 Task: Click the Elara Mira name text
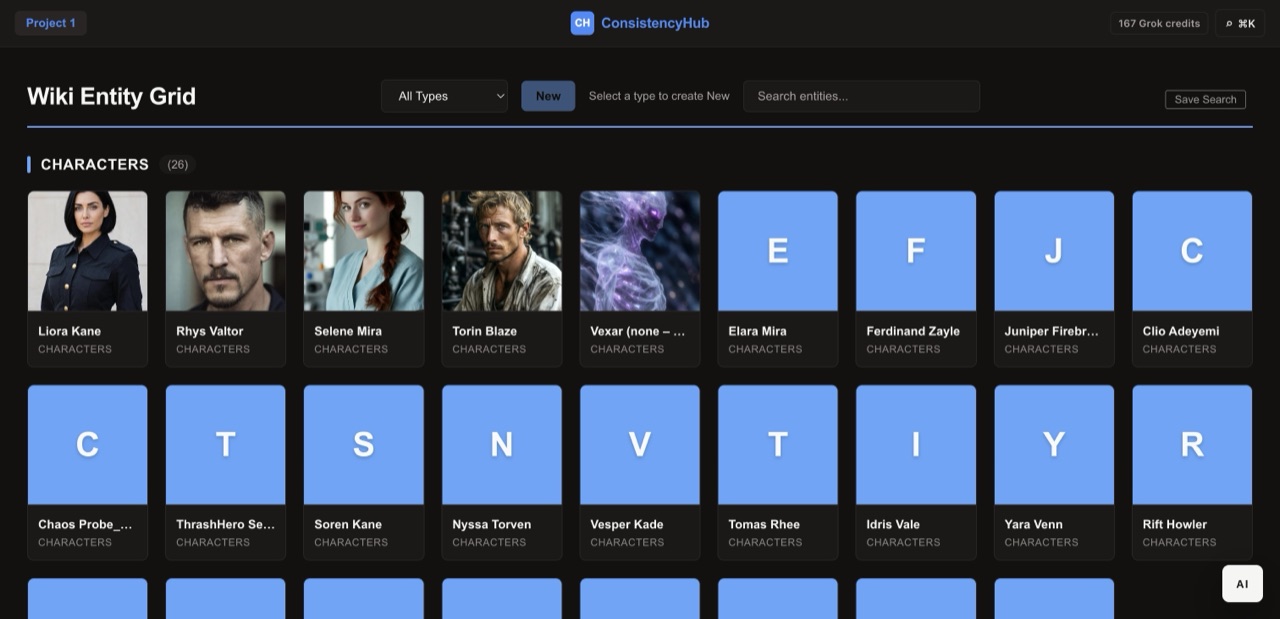(x=757, y=331)
